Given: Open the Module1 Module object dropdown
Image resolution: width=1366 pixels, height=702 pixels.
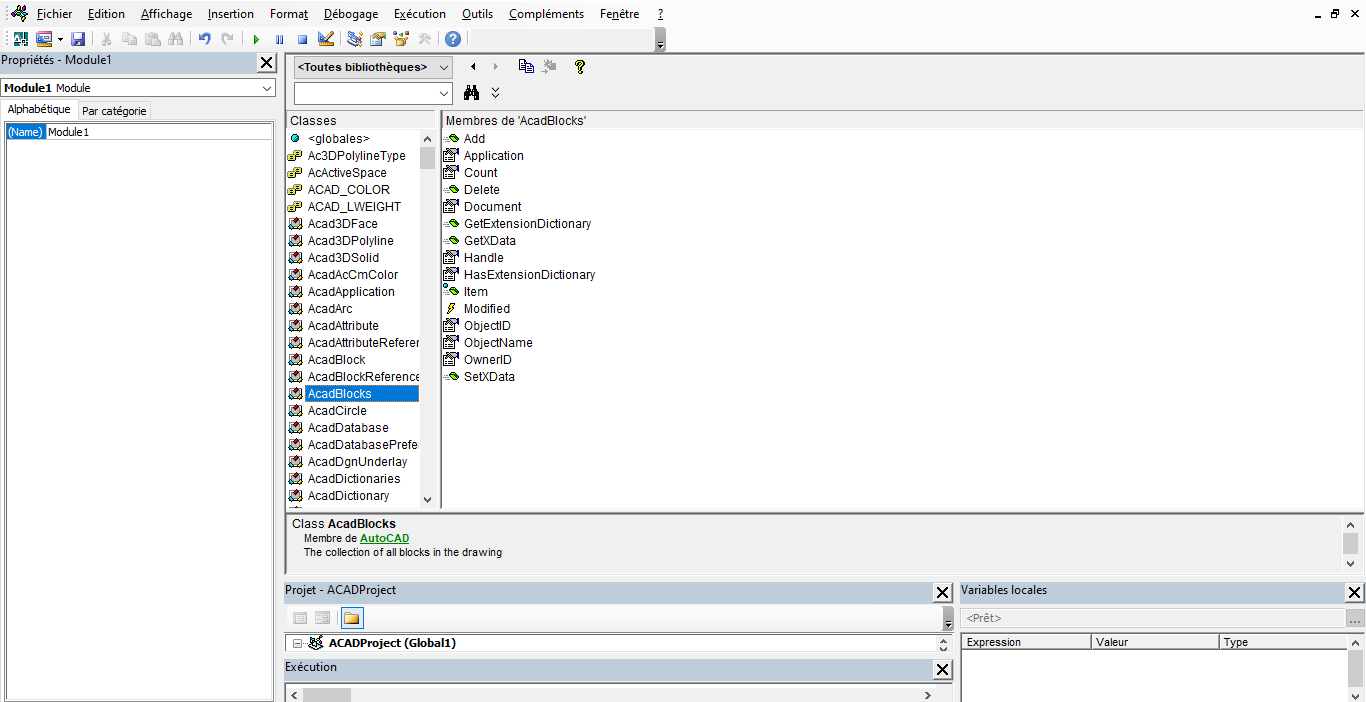Looking at the screenshot, I should [x=267, y=88].
